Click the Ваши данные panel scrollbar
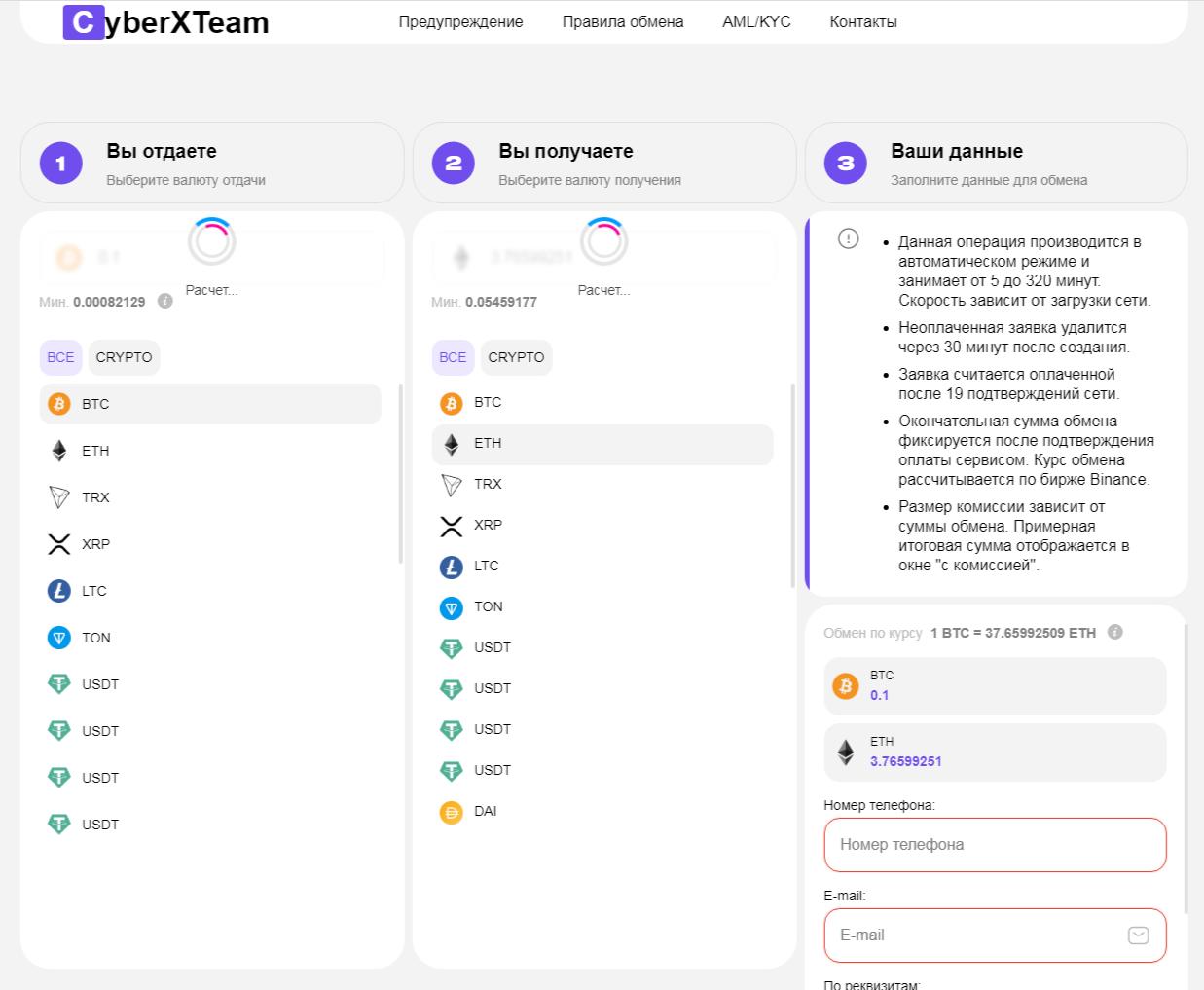This screenshot has height=990, width=1204. pyautogui.click(x=1186, y=769)
